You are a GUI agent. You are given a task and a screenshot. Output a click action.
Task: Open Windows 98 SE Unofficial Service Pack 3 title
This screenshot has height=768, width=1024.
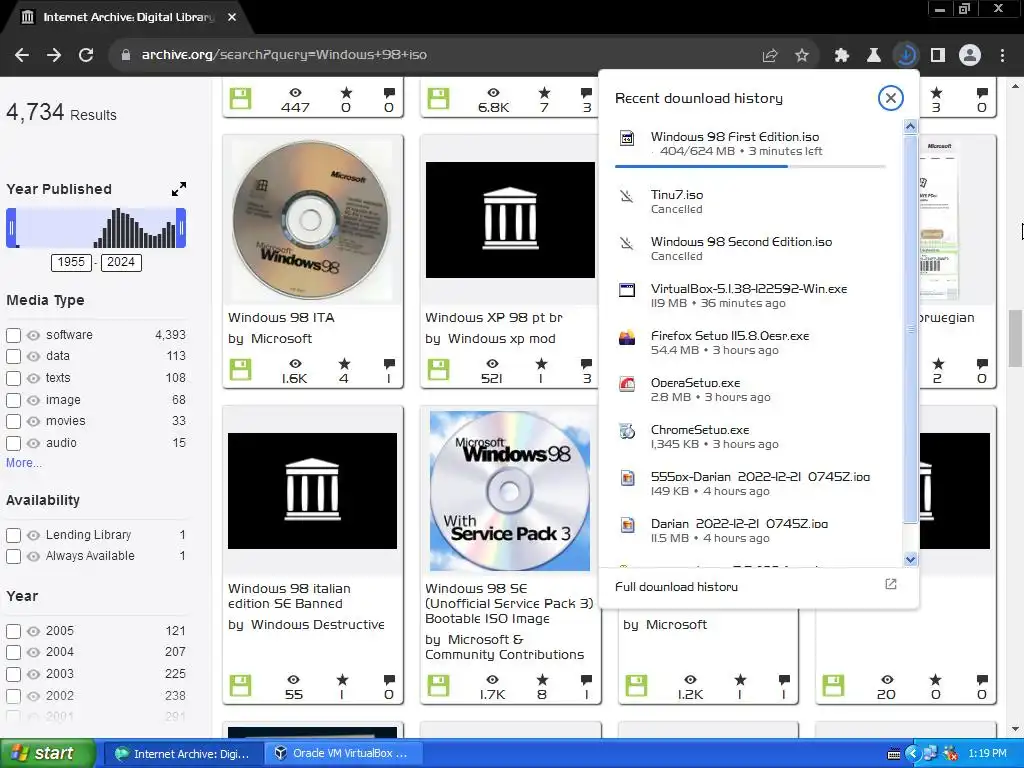(509, 603)
